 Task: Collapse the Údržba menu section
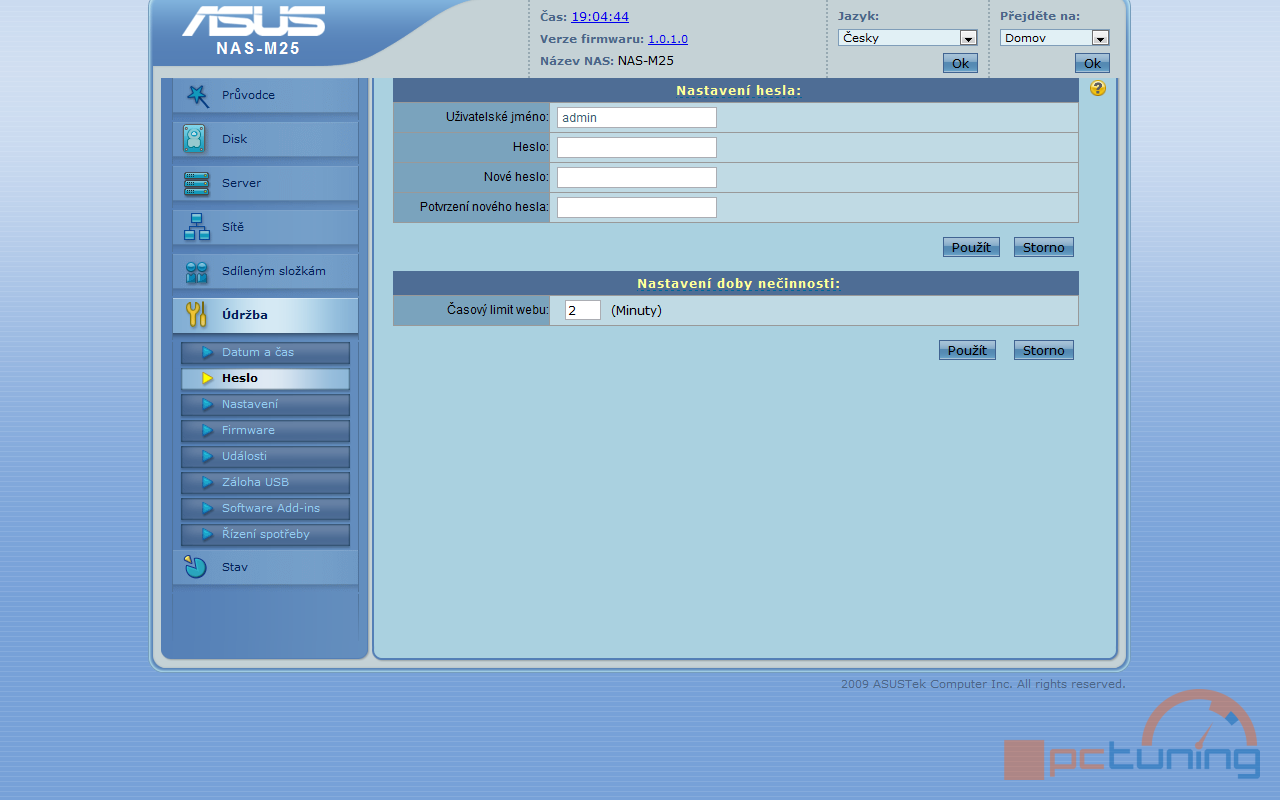pos(265,315)
